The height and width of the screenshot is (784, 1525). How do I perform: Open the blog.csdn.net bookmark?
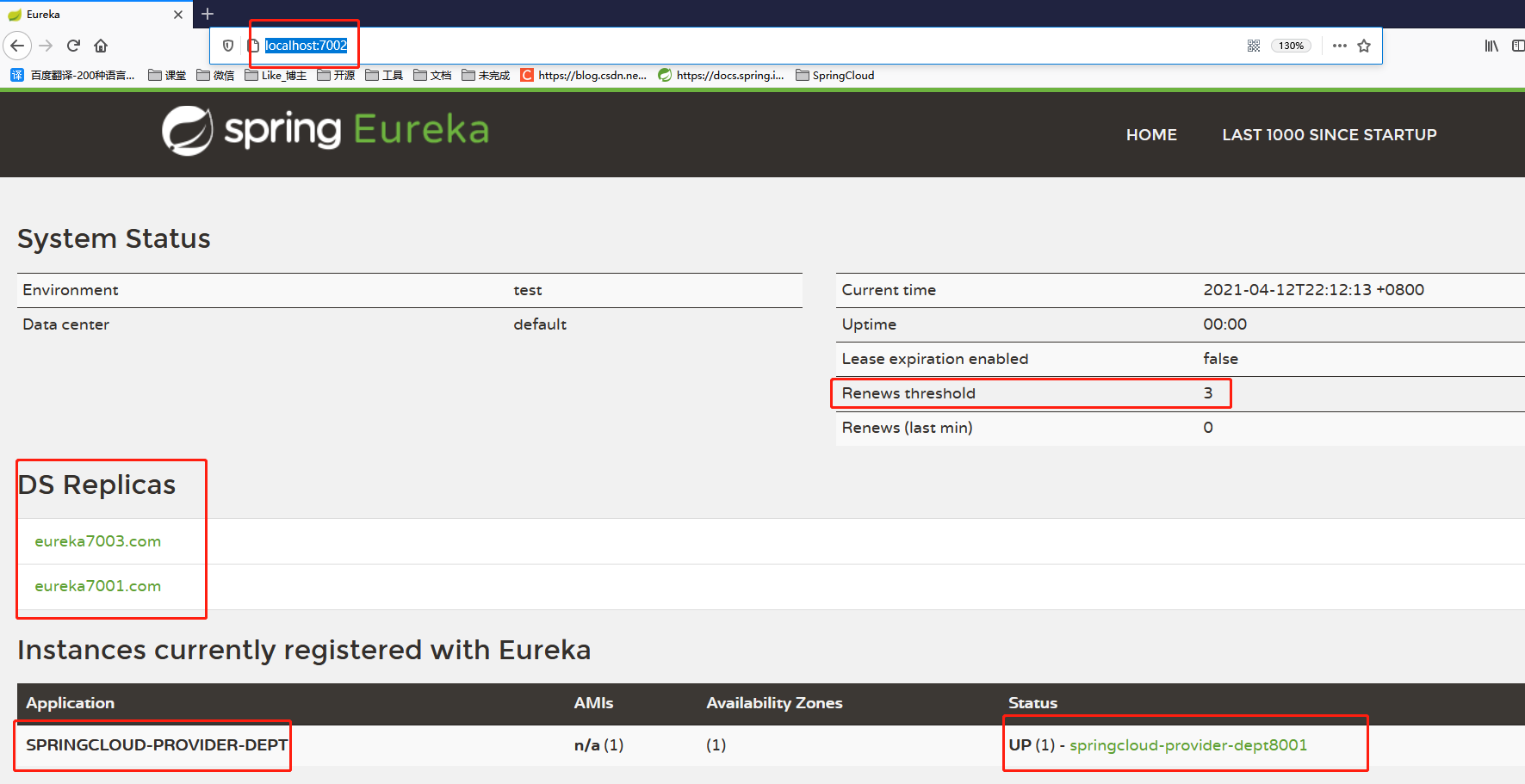(x=584, y=76)
